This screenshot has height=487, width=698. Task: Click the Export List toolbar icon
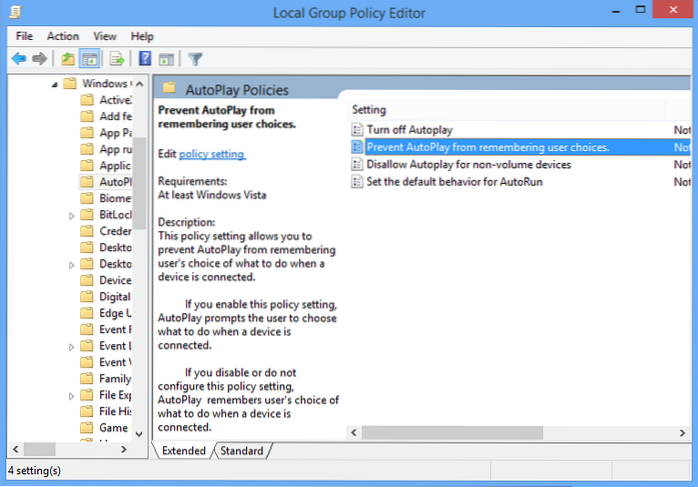pos(116,58)
